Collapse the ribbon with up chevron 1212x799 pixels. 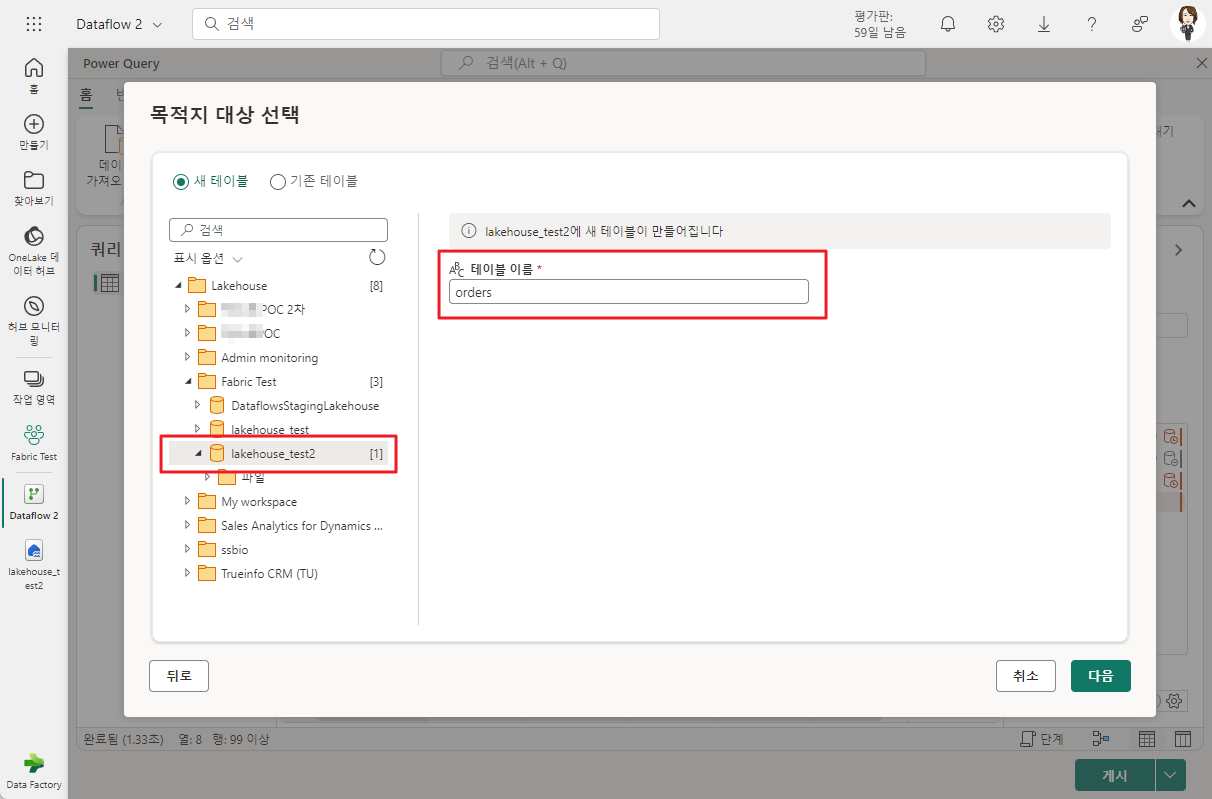[x=1189, y=203]
